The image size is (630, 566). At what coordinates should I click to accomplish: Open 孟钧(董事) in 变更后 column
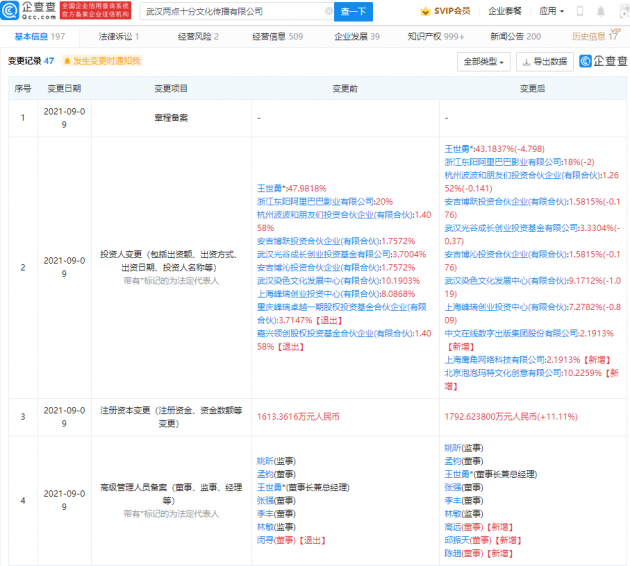tap(464, 461)
